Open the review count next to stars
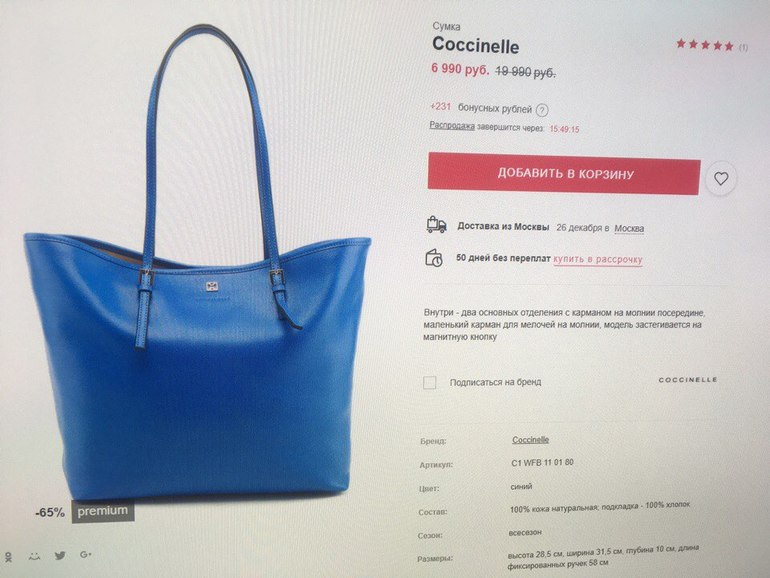Screen dimensions: 770x578 pos(743,47)
